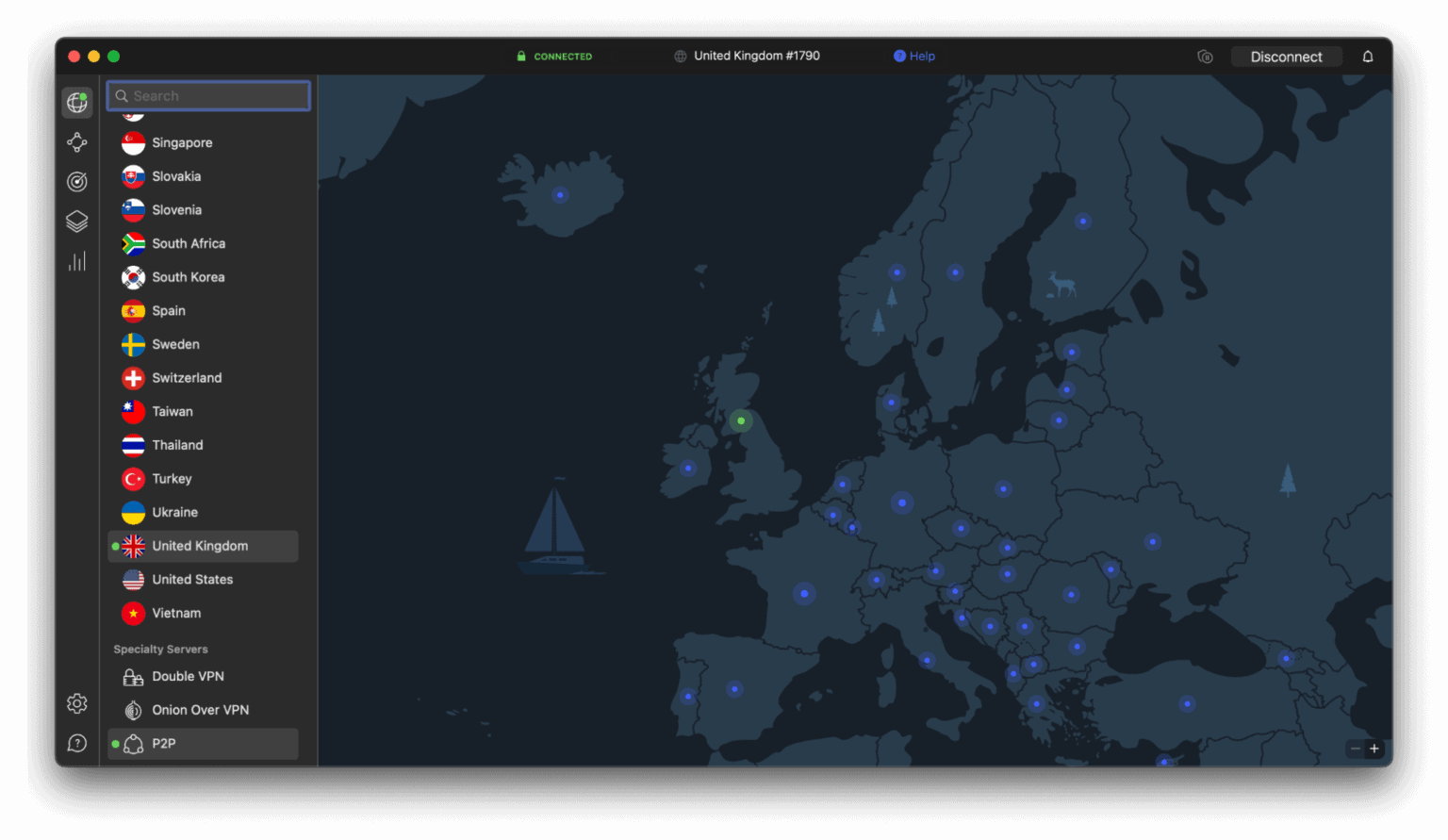
Task: Click the server pin in central Spain
Action: 734,689
